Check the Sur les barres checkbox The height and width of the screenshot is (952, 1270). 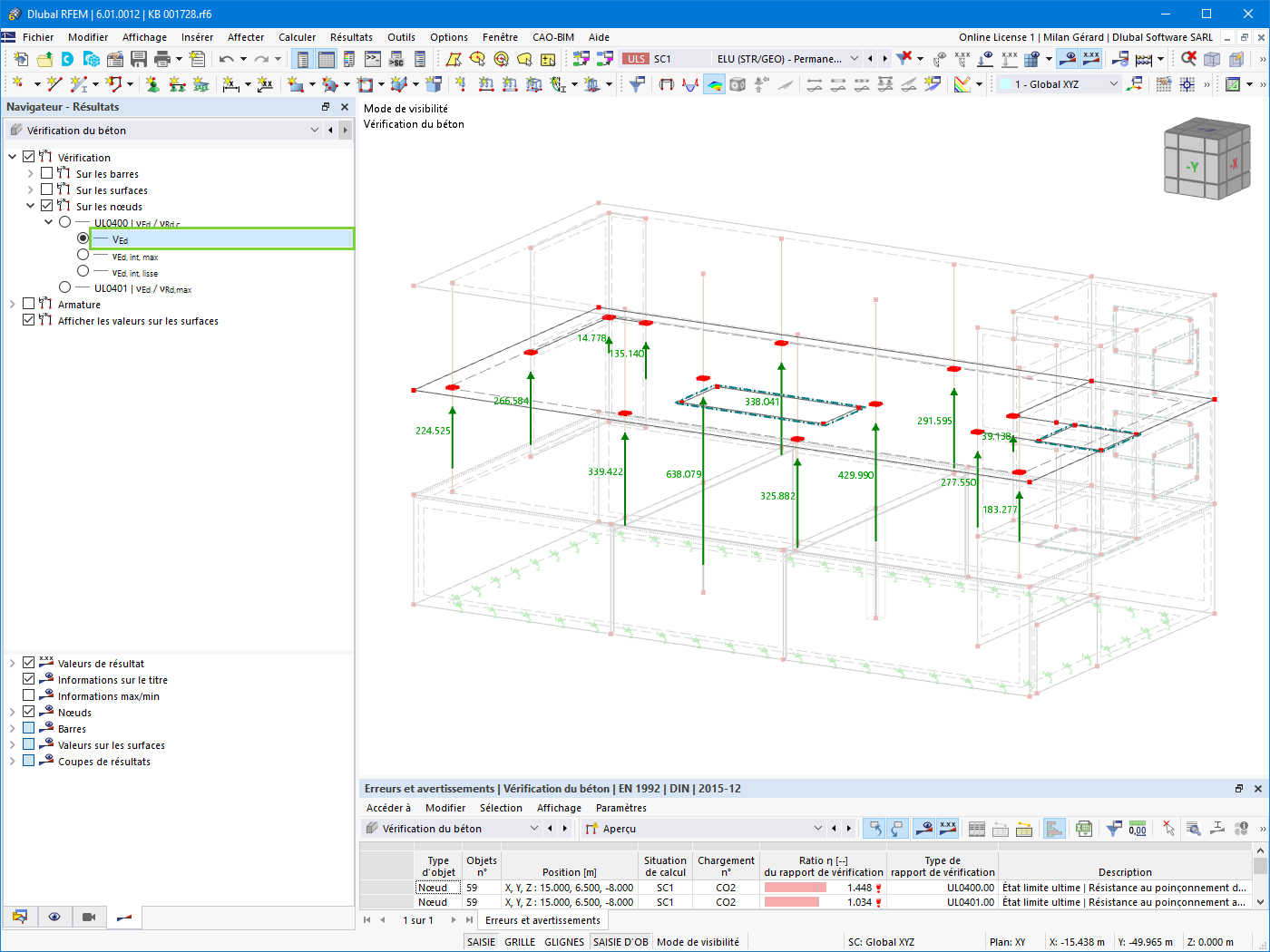[47, 173]
